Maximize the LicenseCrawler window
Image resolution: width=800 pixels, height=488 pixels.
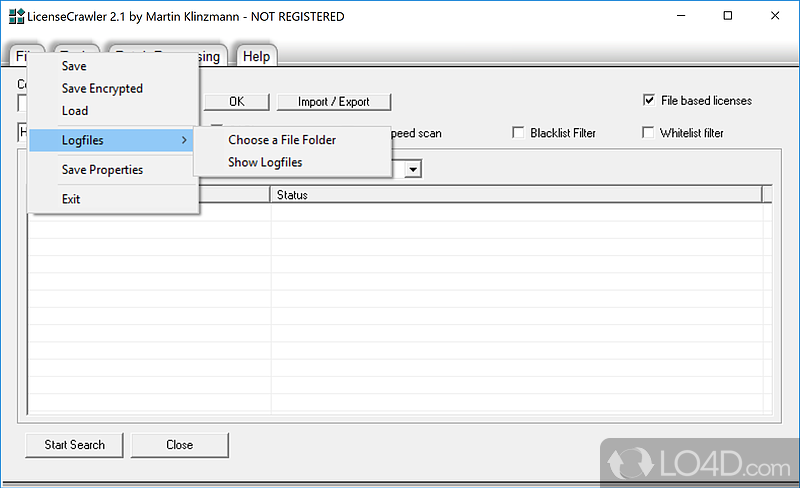728,16
